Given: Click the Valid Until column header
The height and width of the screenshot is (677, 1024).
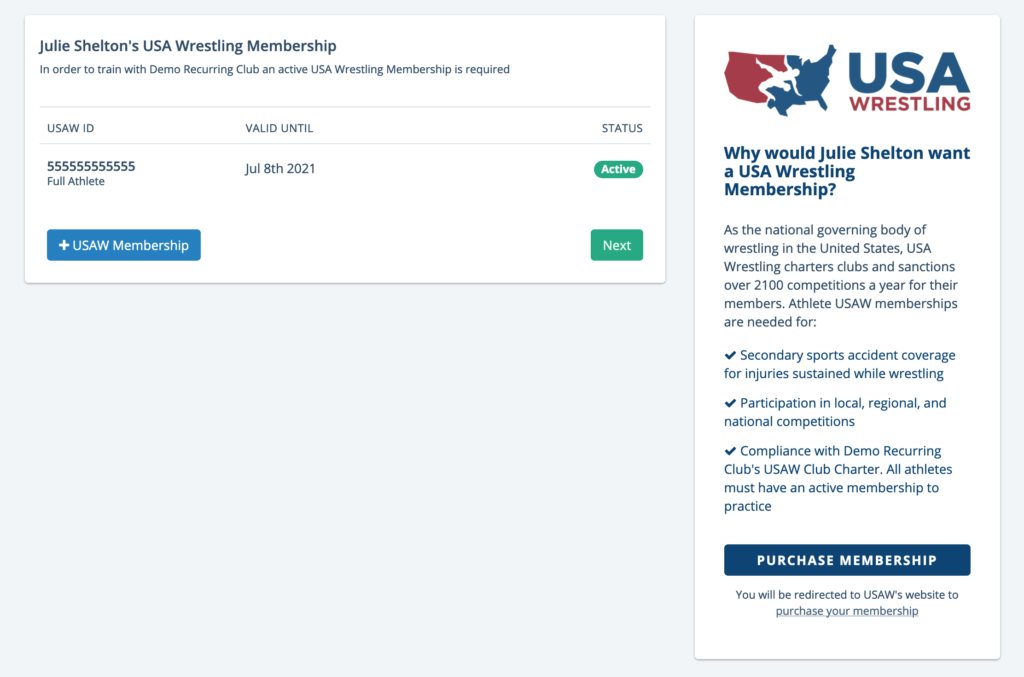Looking at the screenshot, I should pos(279,128).
